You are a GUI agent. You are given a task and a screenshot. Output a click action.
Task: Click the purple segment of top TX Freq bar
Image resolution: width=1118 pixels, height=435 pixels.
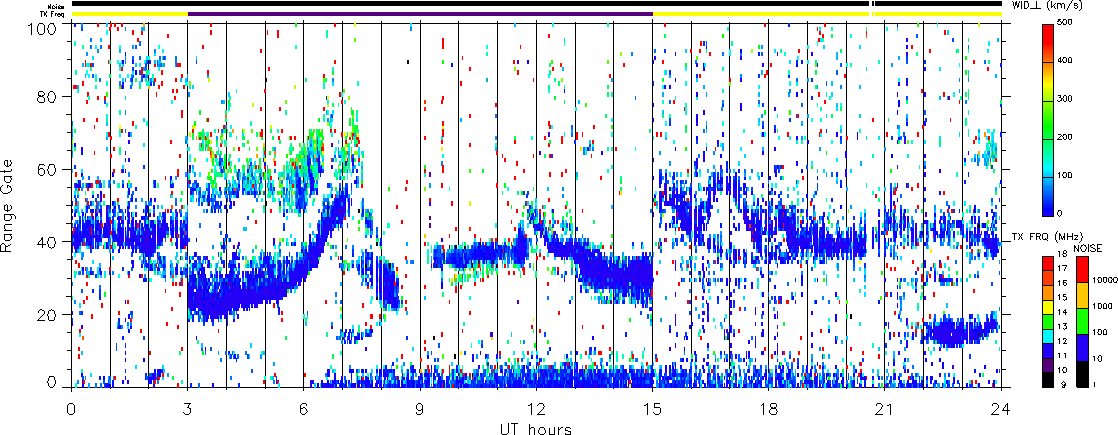(x=420, y=14)
